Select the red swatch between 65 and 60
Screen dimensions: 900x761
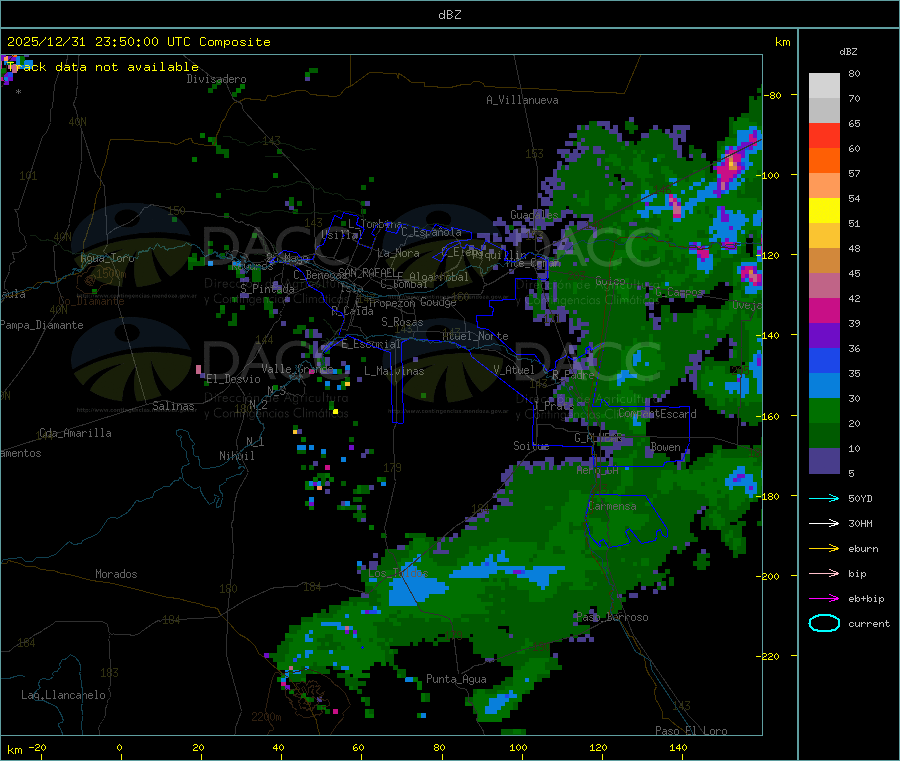tap(824, 135)
